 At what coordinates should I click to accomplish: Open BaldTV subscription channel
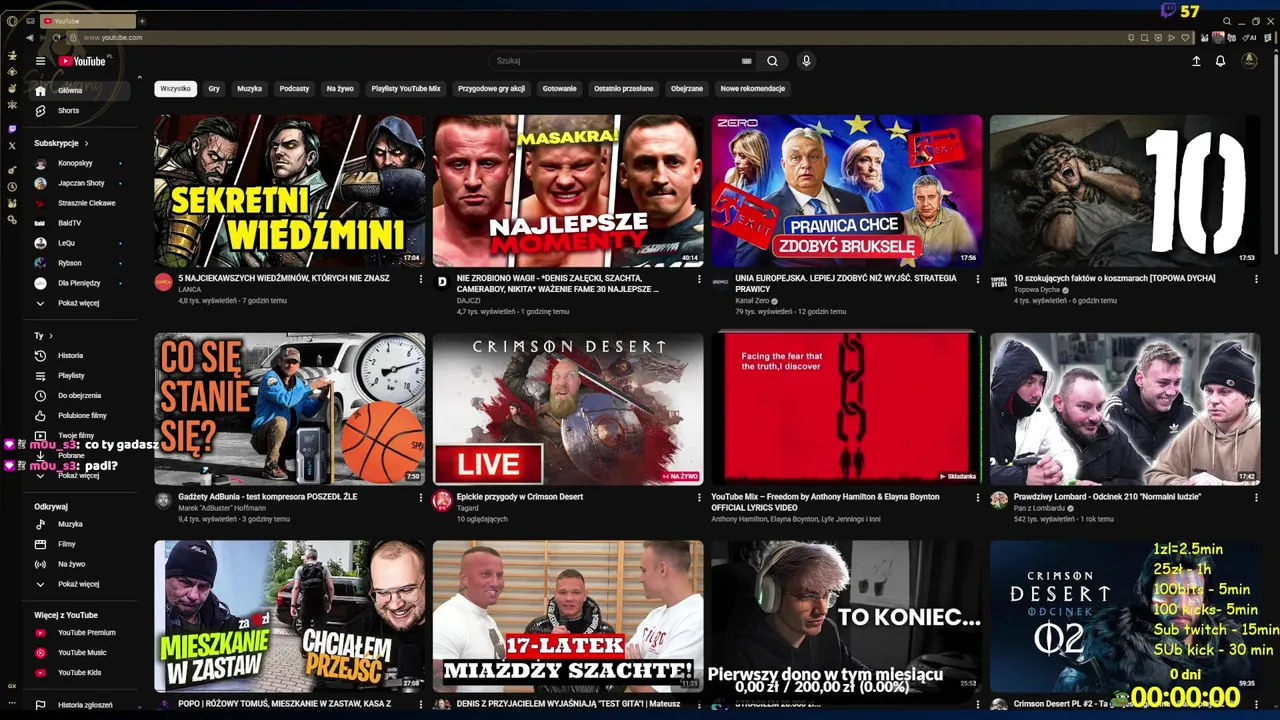tap(80, 223)
